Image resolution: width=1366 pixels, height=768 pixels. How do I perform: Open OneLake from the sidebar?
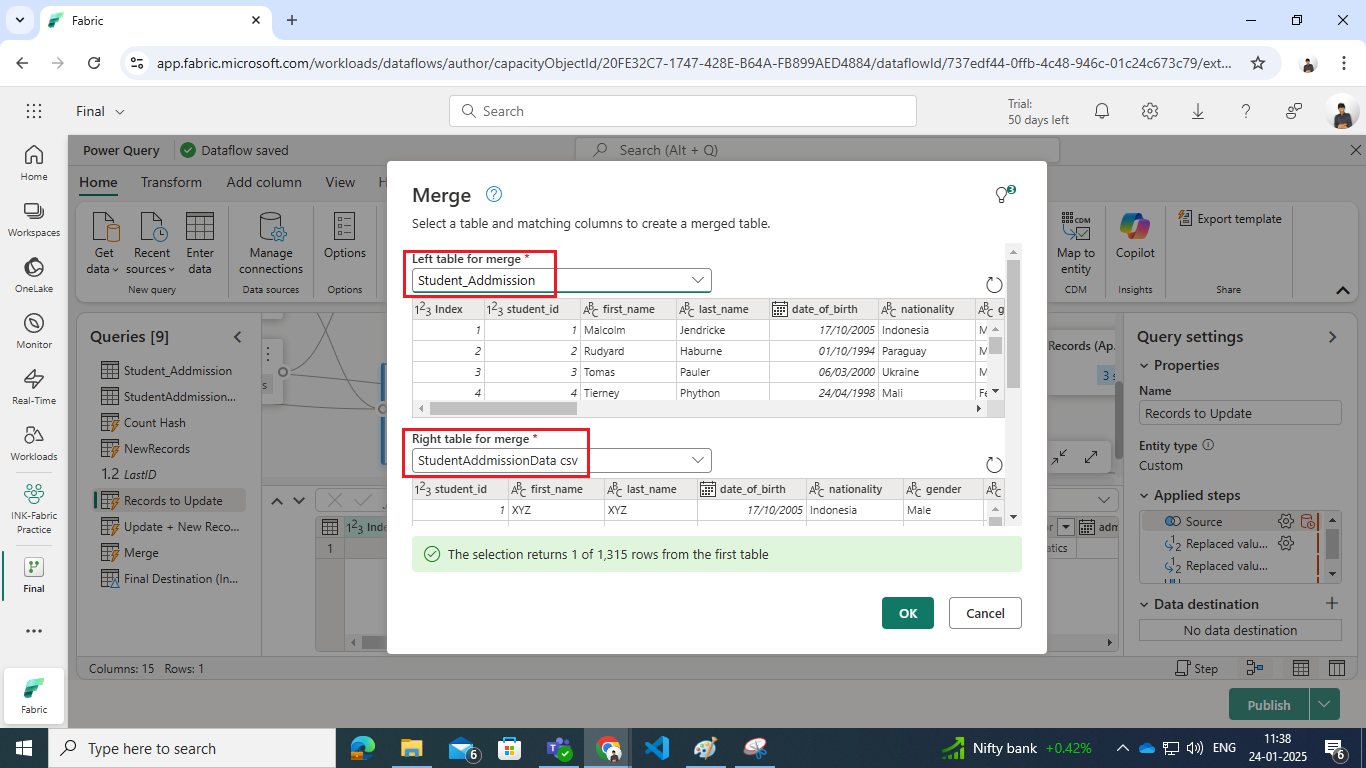tap(34, 275)
